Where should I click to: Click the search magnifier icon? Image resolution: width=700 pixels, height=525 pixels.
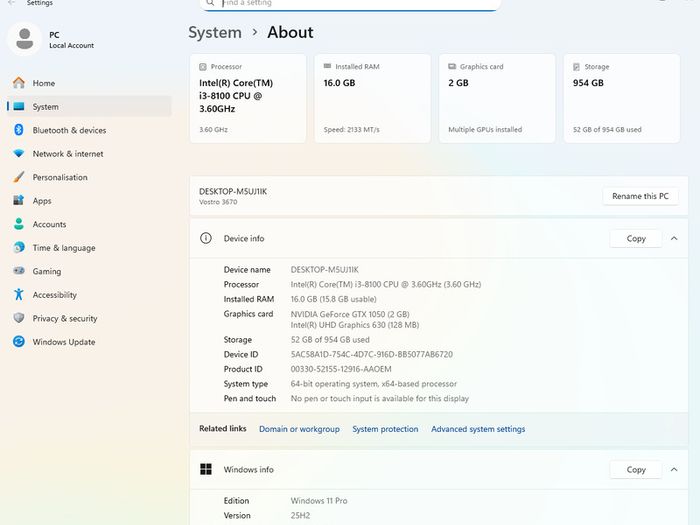(x=210, y=3)
